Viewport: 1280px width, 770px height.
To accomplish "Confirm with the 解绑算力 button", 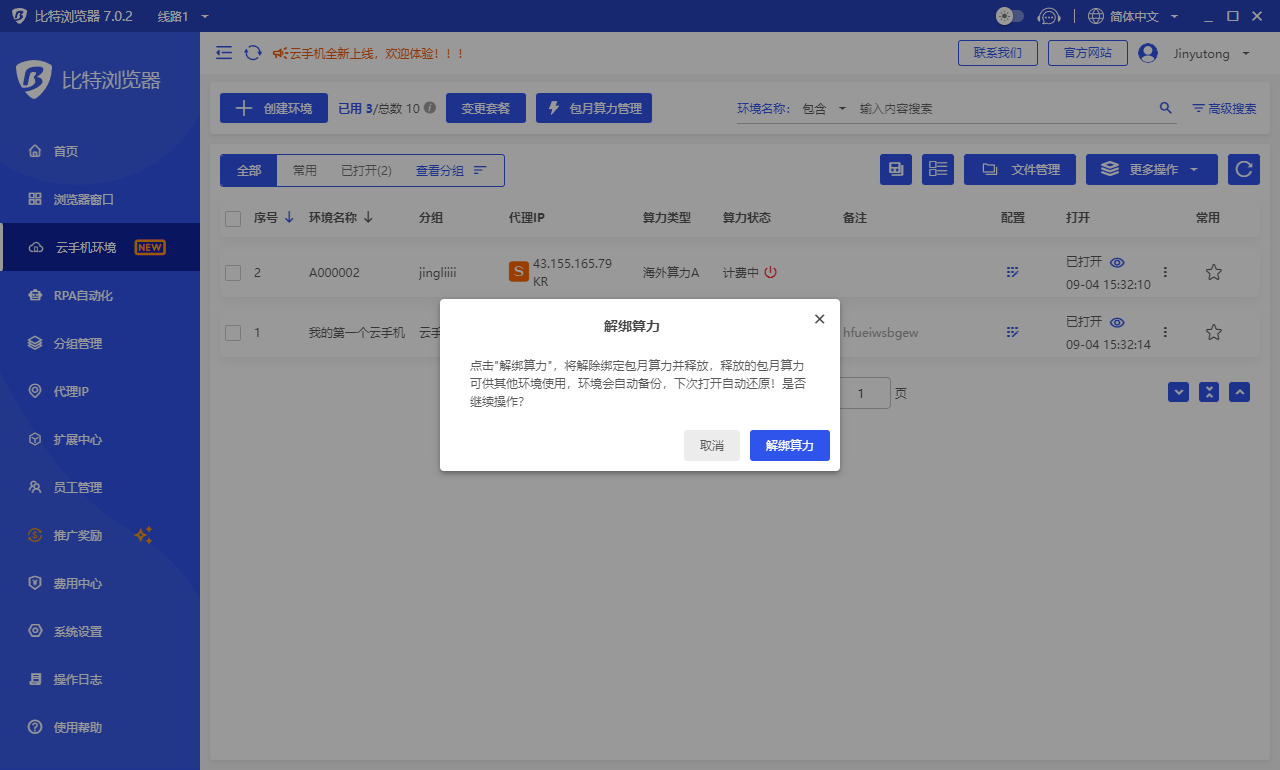I will [x=790, y=445].
